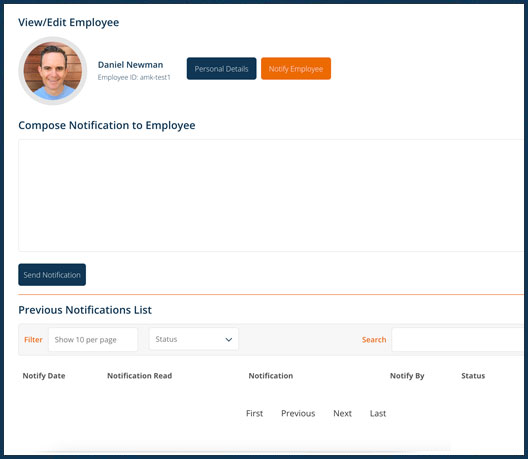Screen dimensions: 528x459
Task: Open the Show 10 per page filter
Action: pyautogui.click(x=93, y=339)
